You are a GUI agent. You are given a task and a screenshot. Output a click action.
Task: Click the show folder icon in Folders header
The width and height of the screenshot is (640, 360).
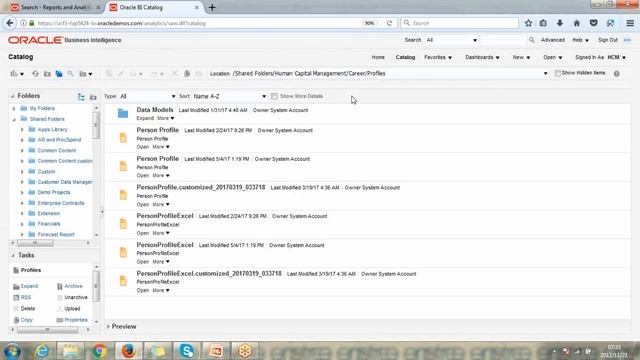[93, 97]
